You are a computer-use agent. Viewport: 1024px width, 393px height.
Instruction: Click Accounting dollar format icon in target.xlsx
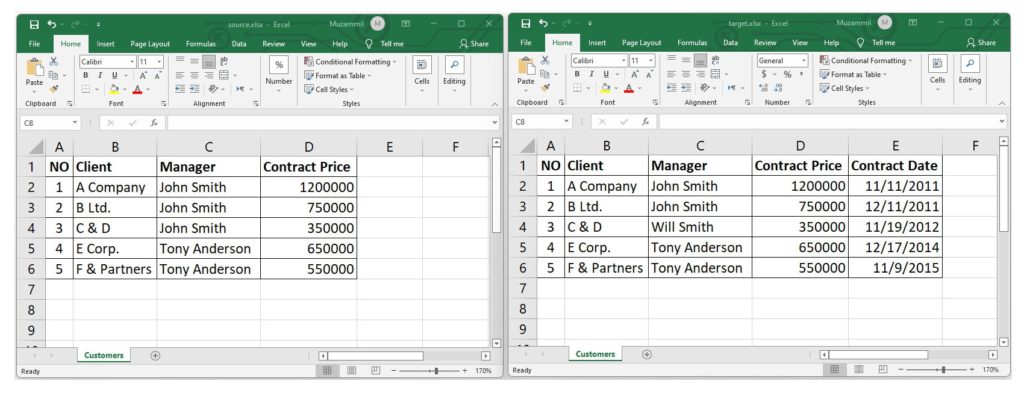click(763, 74)
